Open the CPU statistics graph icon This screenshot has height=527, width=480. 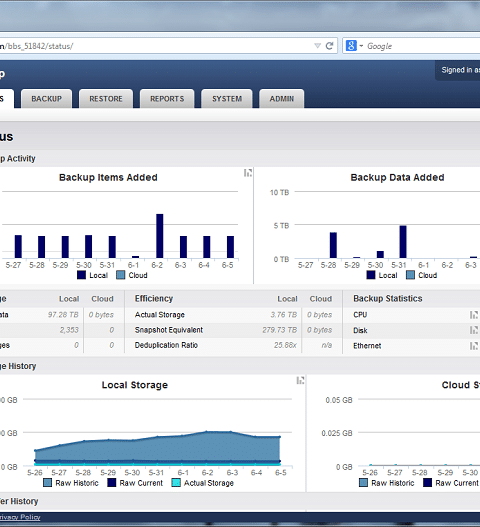click(x=474, y=315)
